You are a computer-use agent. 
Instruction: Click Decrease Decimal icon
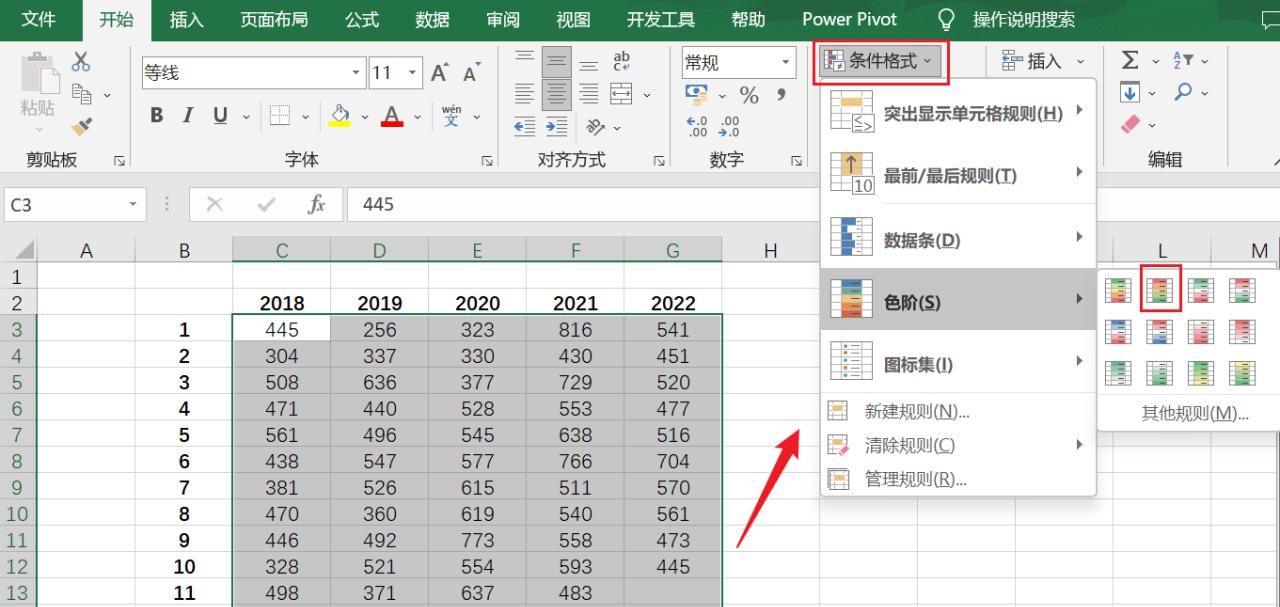730,126
